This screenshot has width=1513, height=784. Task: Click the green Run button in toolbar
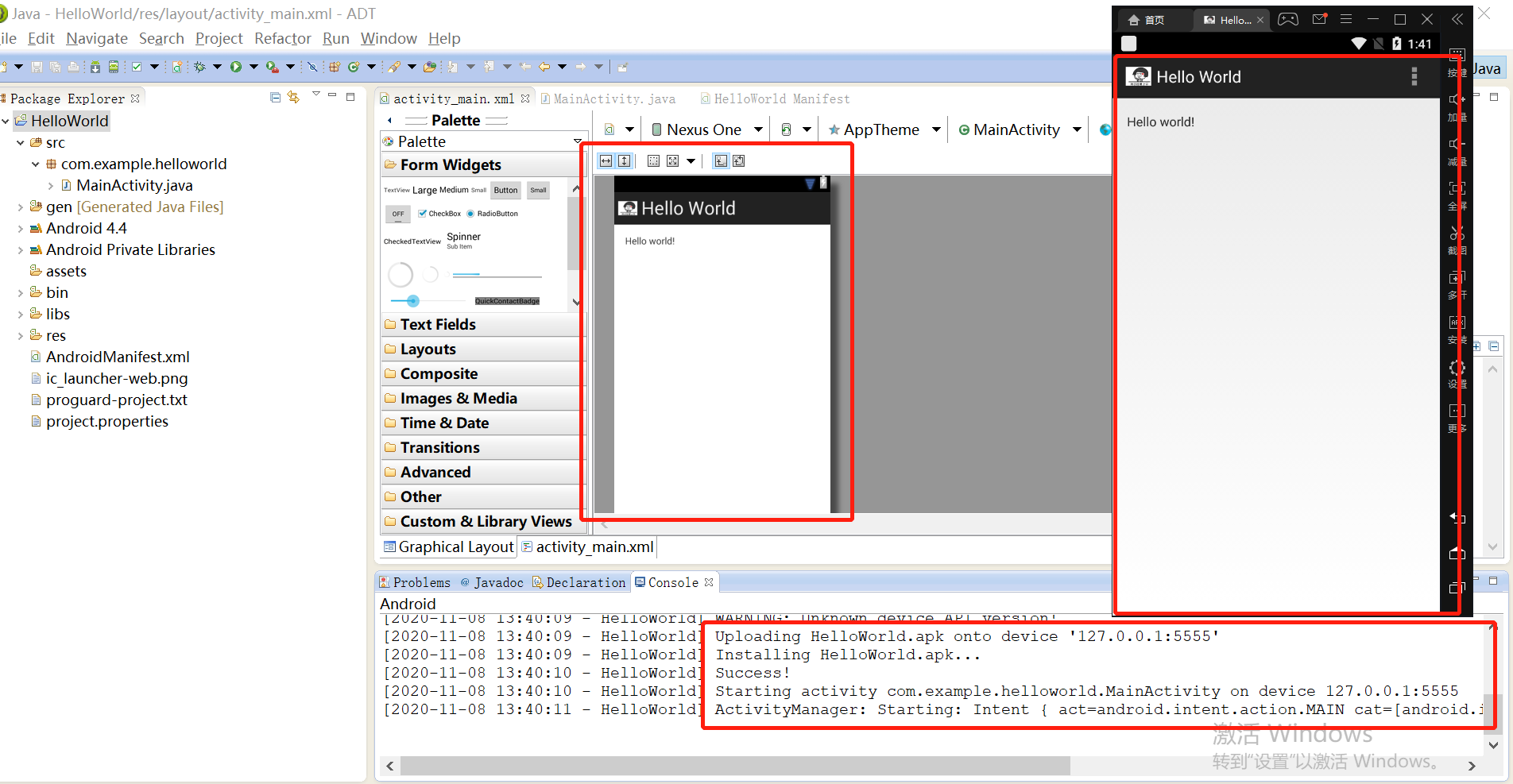[x=236, y=68]
